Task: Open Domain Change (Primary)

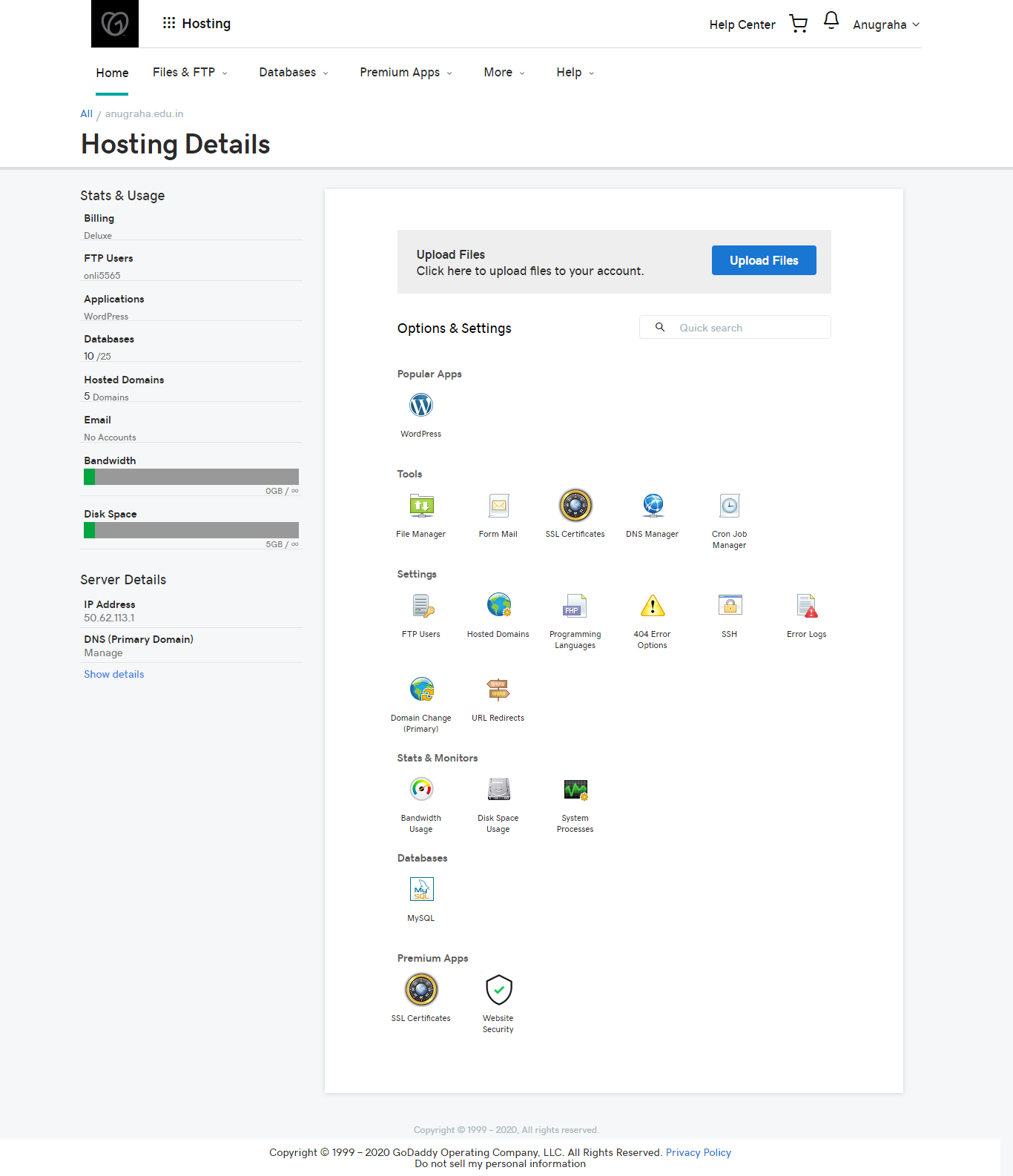Action: (x=421, y=690)
